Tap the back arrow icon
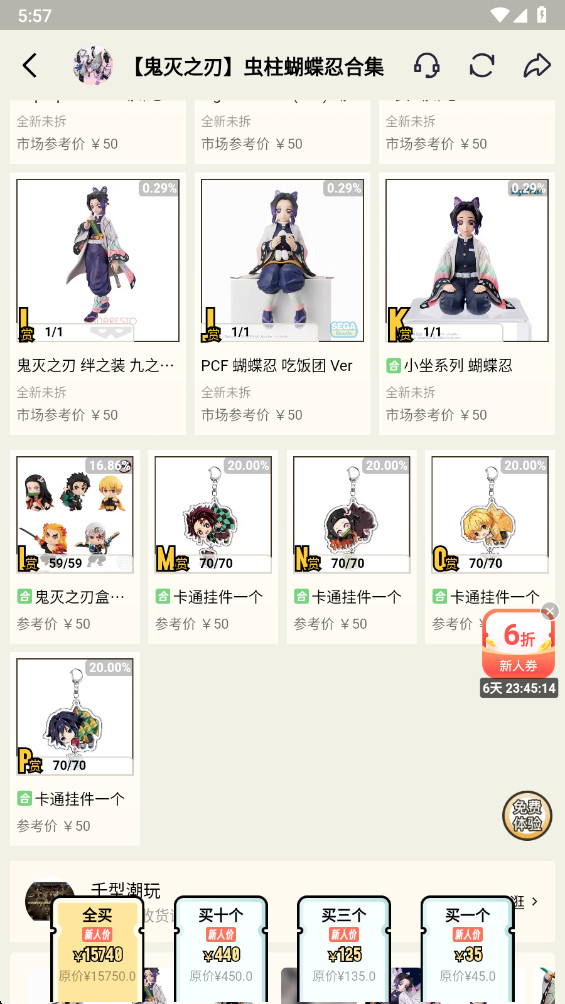 click(29, 65)
